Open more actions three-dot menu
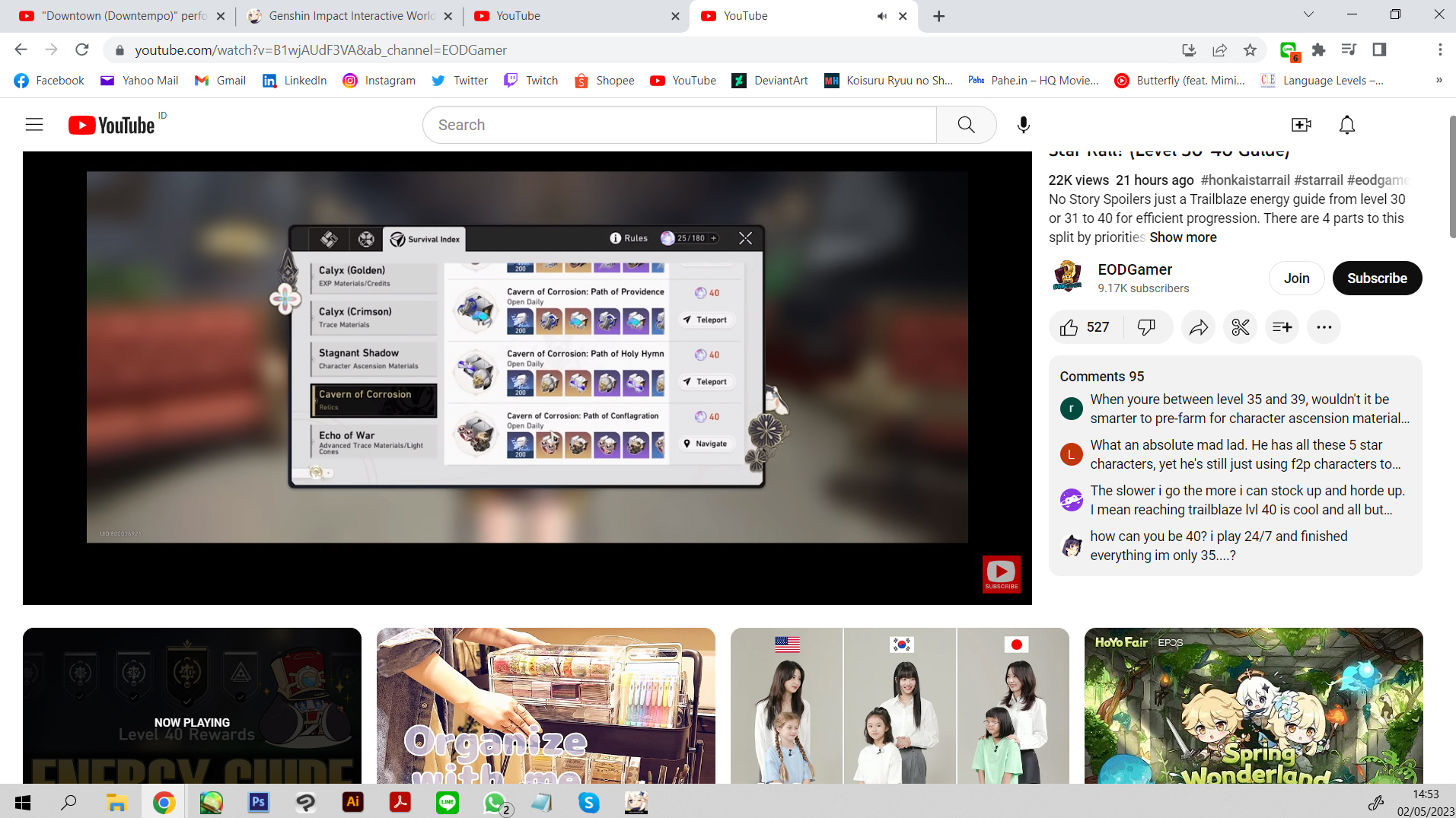Image resolution: width=1456 pixels, height=818 pixels. click(1324, 327)
